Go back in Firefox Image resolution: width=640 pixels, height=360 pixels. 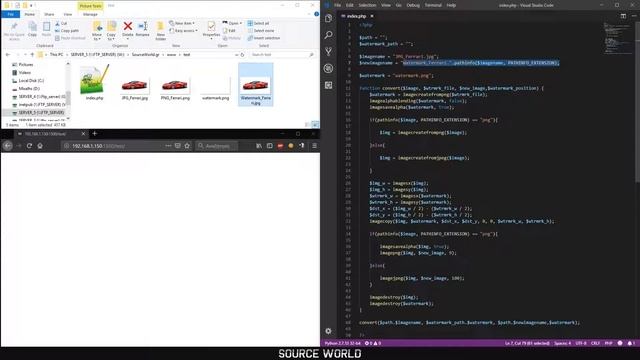pyautogui.click(x=7, y=146)
